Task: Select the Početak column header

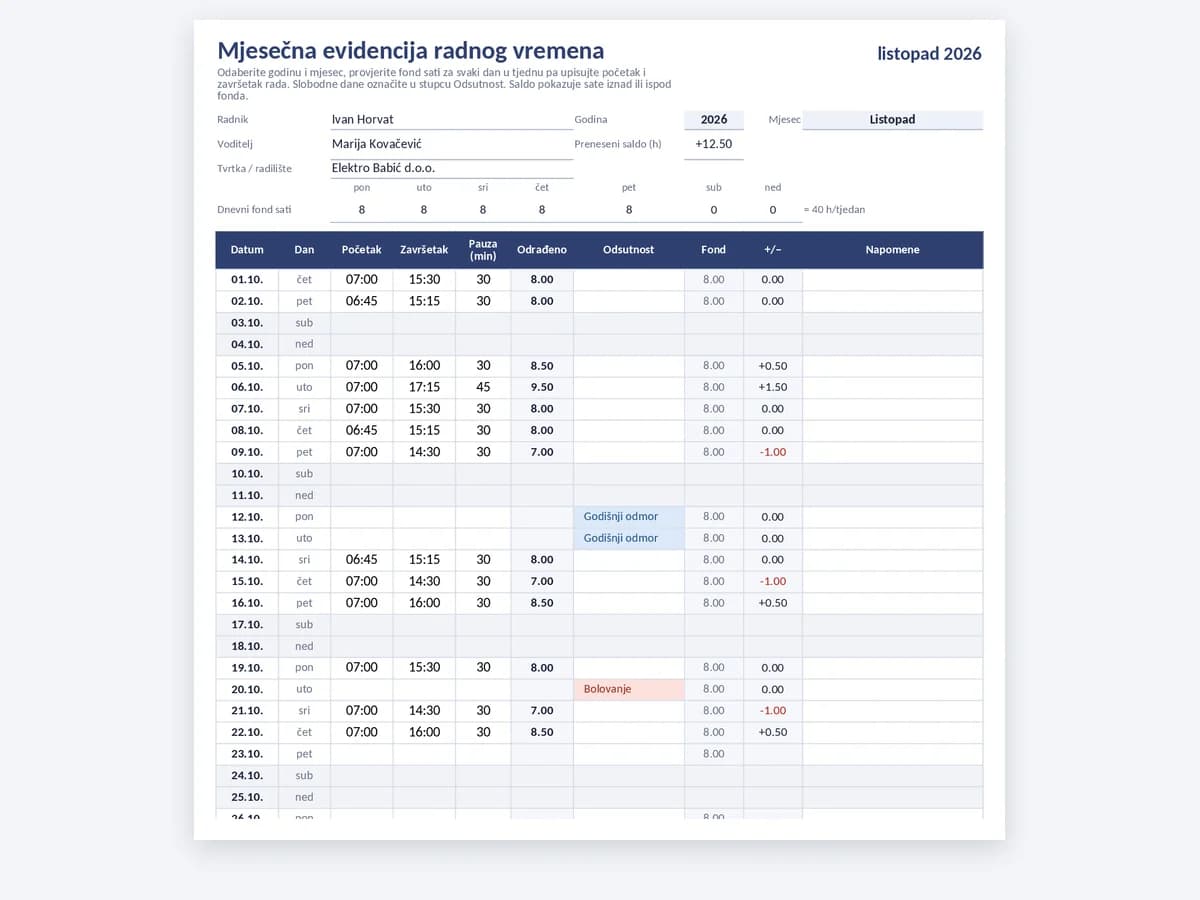Action: [x=361, y=250]
